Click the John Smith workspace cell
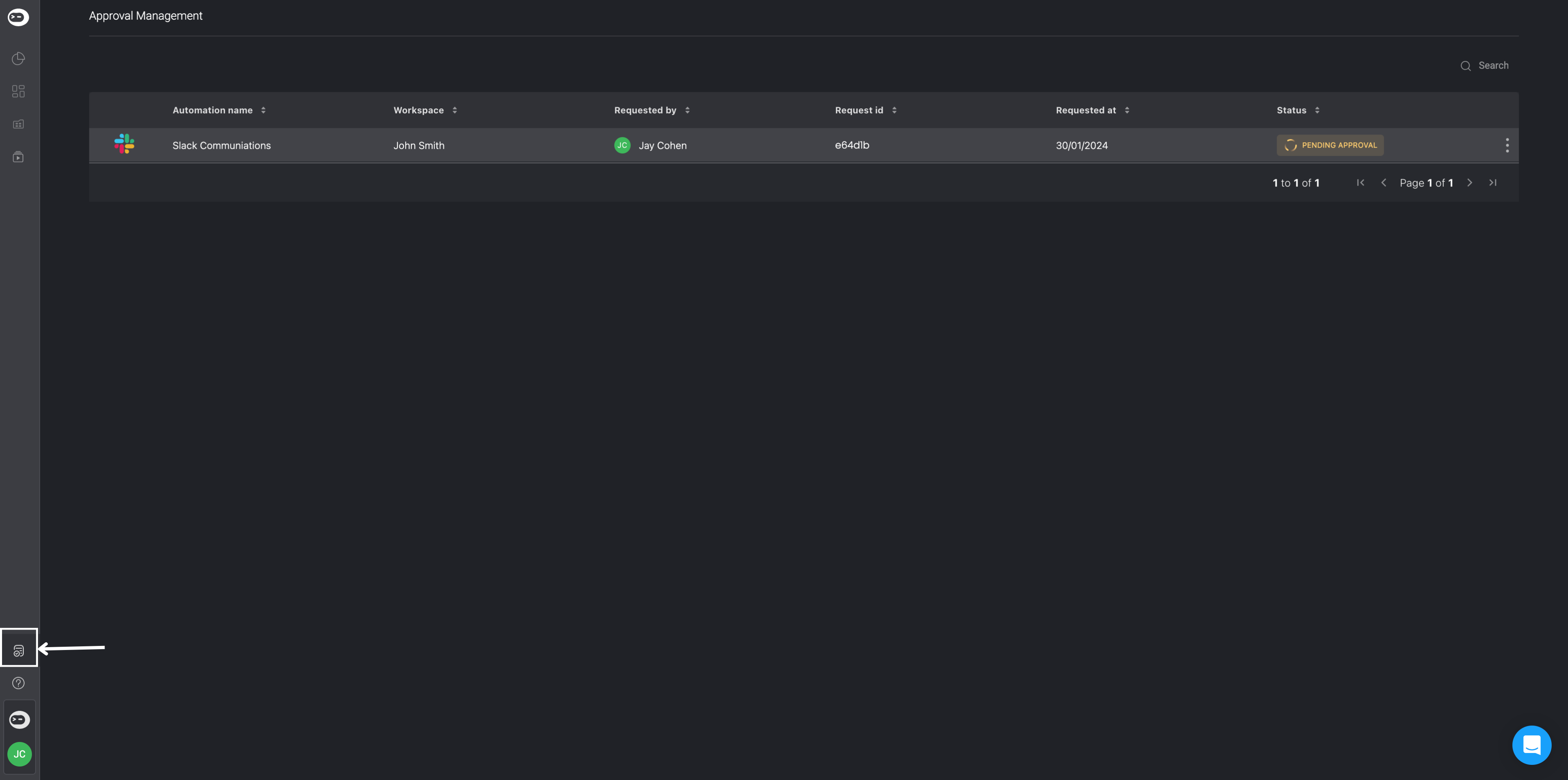1568x780 pixels. tap(419, 146)
